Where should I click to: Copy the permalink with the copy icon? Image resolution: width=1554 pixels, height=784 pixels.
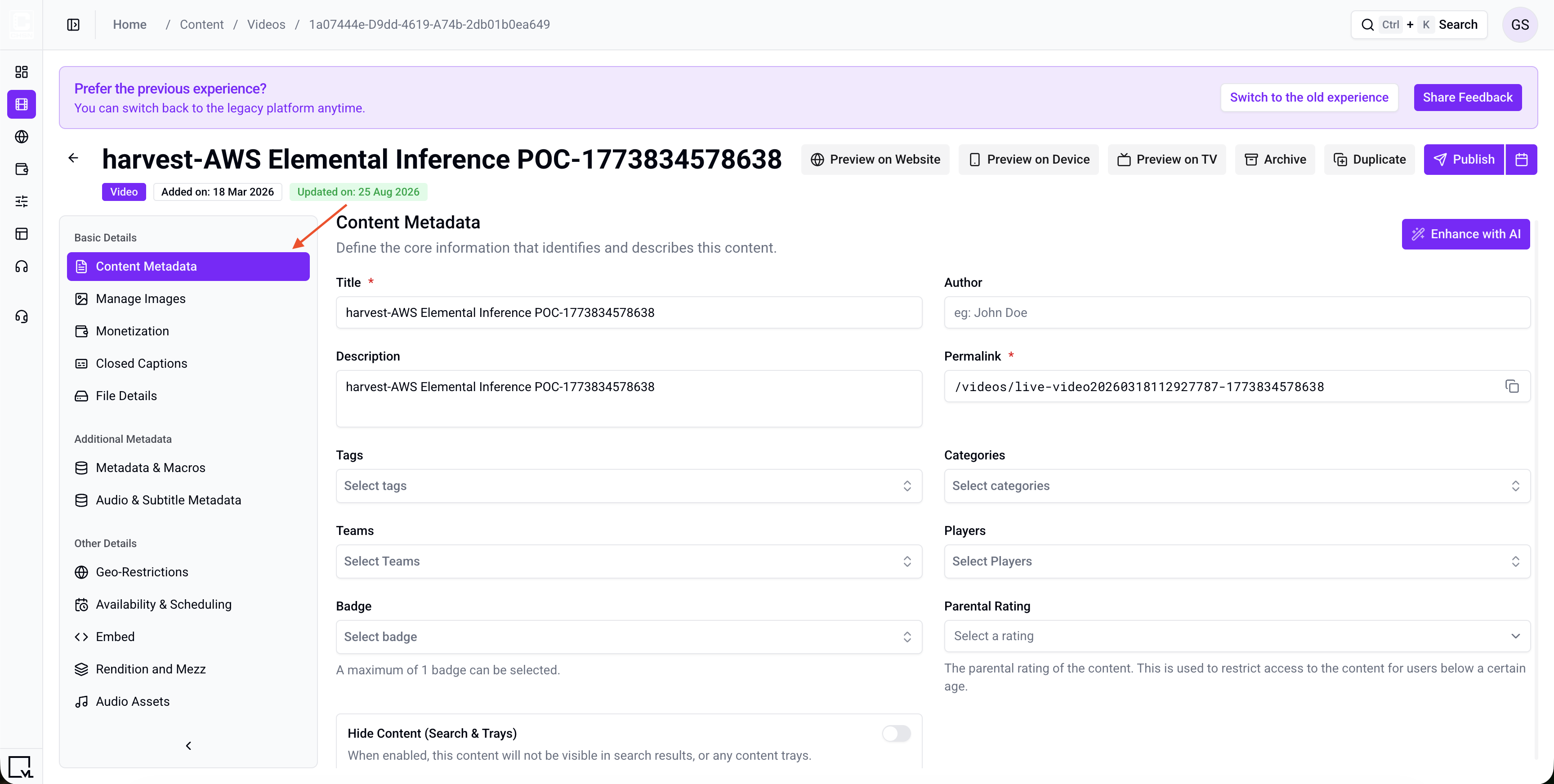1512,386
